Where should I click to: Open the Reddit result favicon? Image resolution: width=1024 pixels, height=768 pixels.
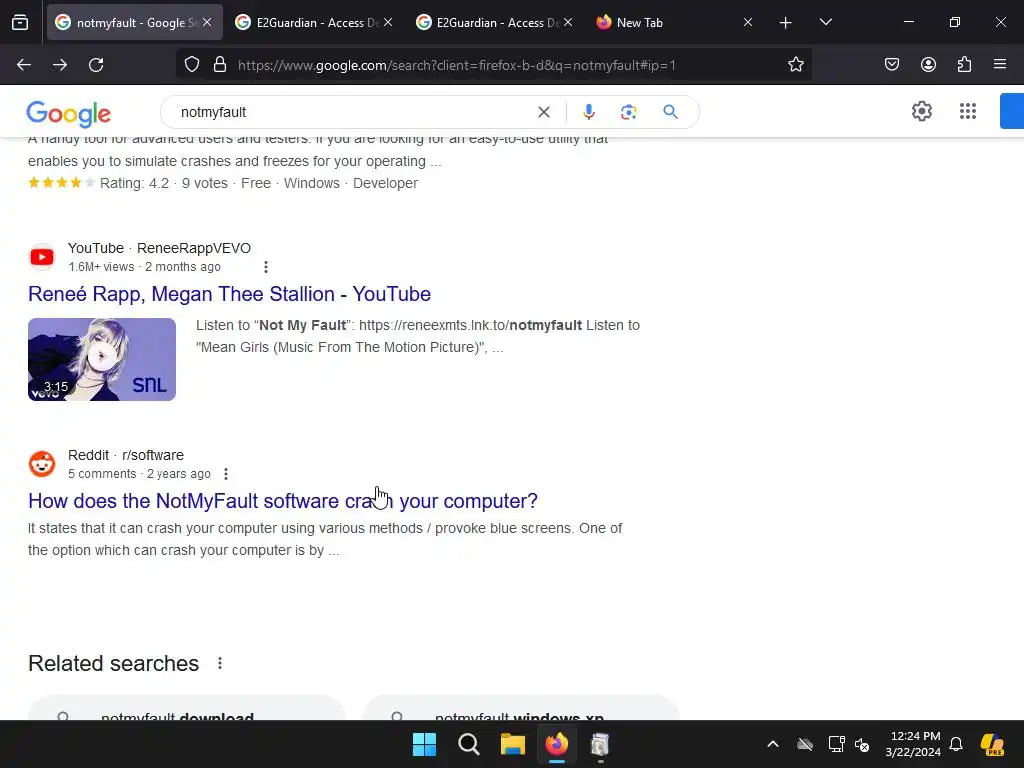click(x=42, y=464)
